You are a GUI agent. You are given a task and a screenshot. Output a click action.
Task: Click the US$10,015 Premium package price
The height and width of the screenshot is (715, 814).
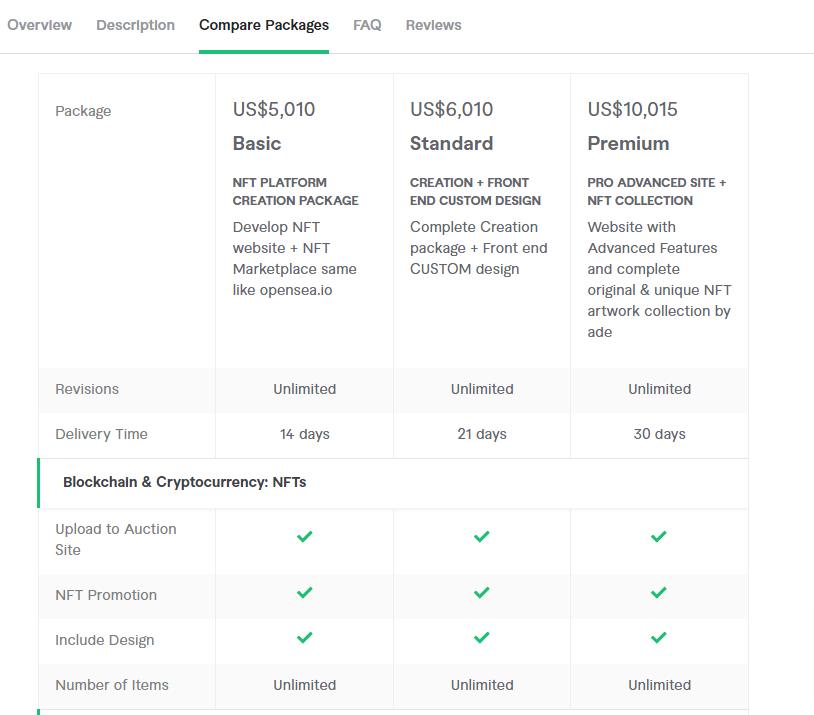coord(632,110)
